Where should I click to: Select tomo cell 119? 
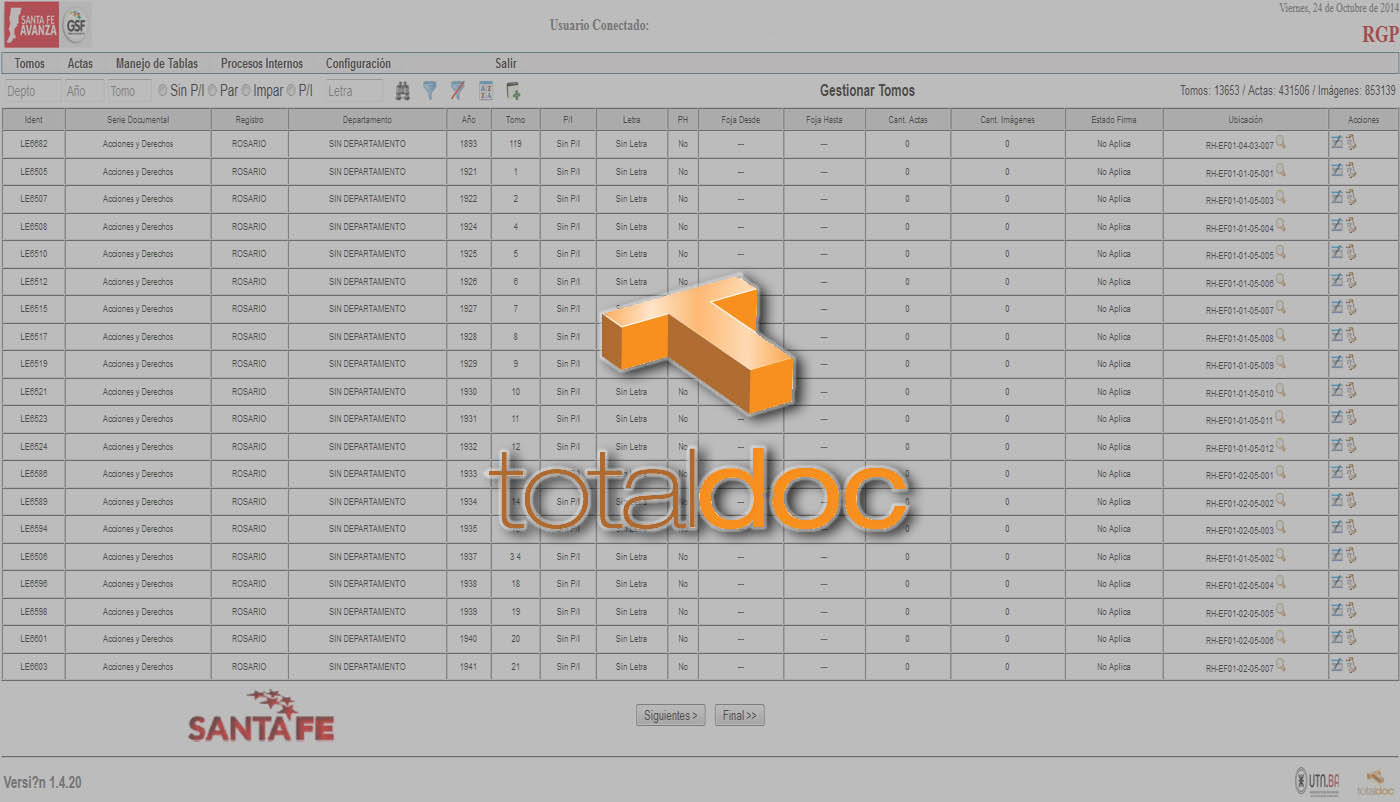pos(515,144)
